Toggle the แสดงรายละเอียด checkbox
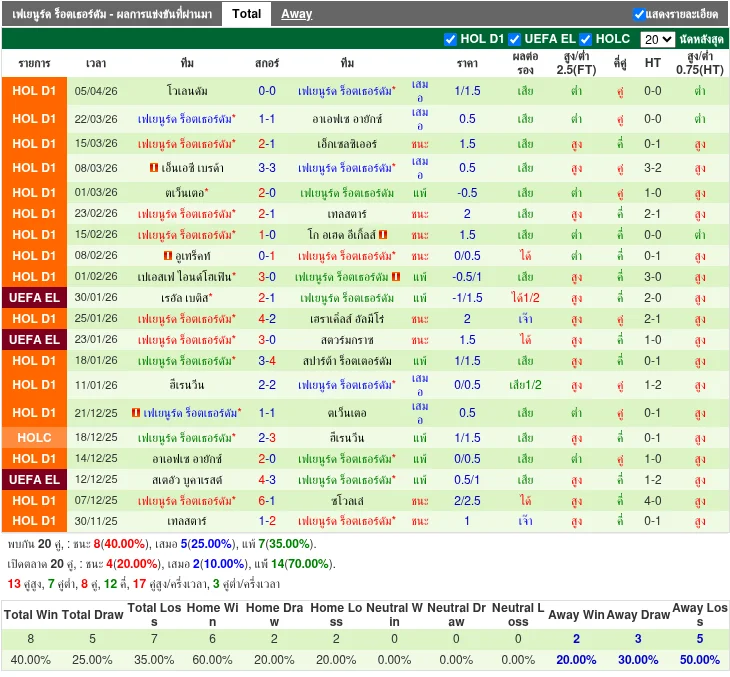This screenshot has height=677, width=730. [640, 14]
